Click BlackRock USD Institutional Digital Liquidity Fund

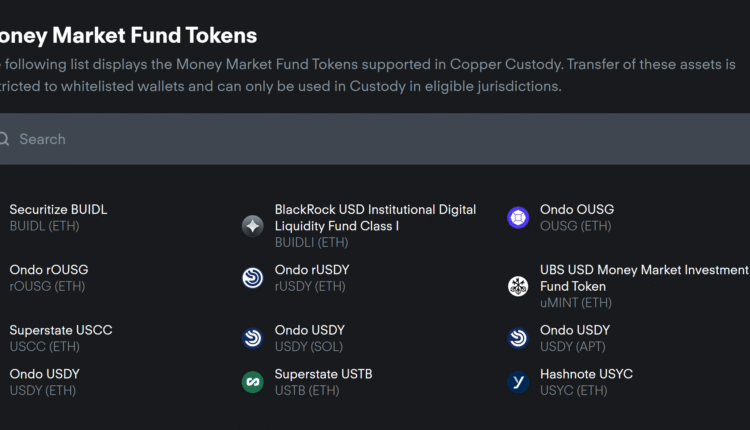click(x=375, y=218)
